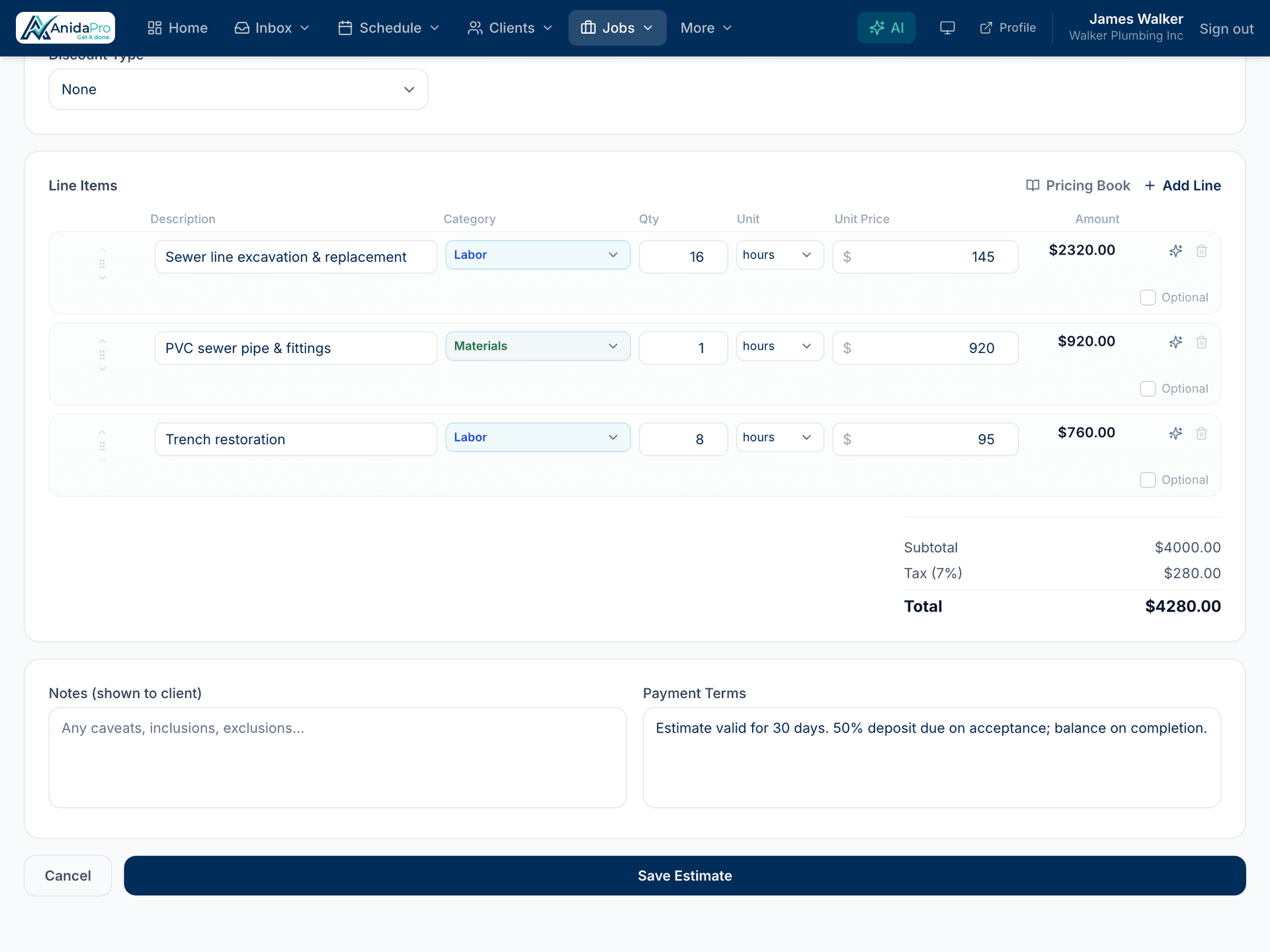This screenshot has width=1270, height=952.
Task: Open Unit dropdown for Trench restoration
Action: click(780, 438)
